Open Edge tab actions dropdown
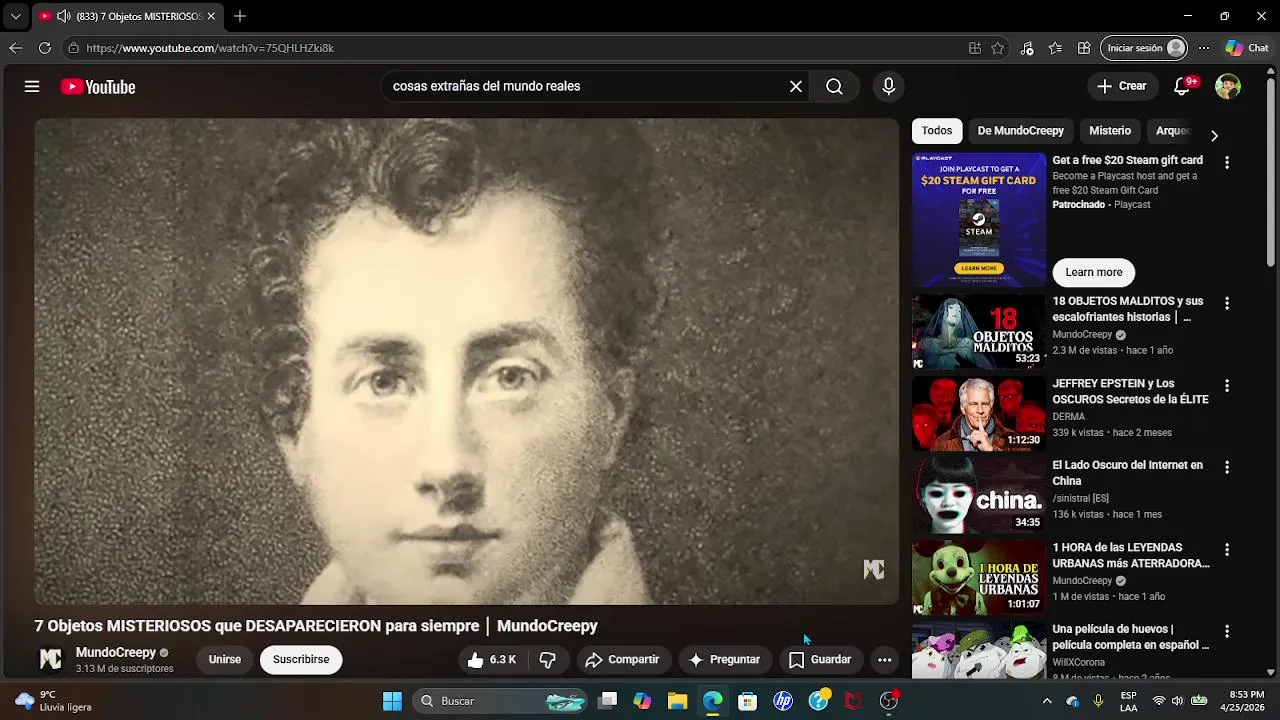Viewport: 1280px width, 720px height. click(x=15, y=16)
